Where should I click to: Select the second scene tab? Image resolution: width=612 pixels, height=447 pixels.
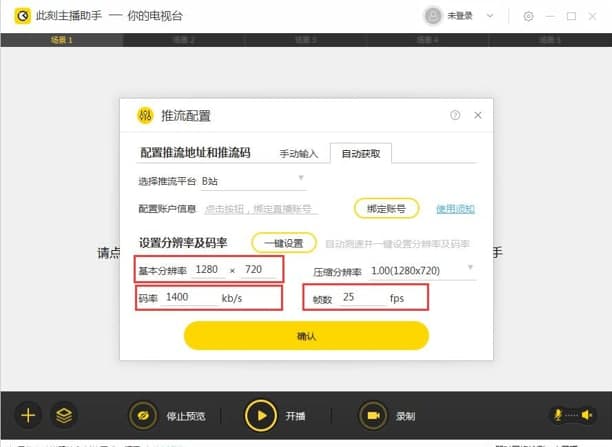coord(184,40)
